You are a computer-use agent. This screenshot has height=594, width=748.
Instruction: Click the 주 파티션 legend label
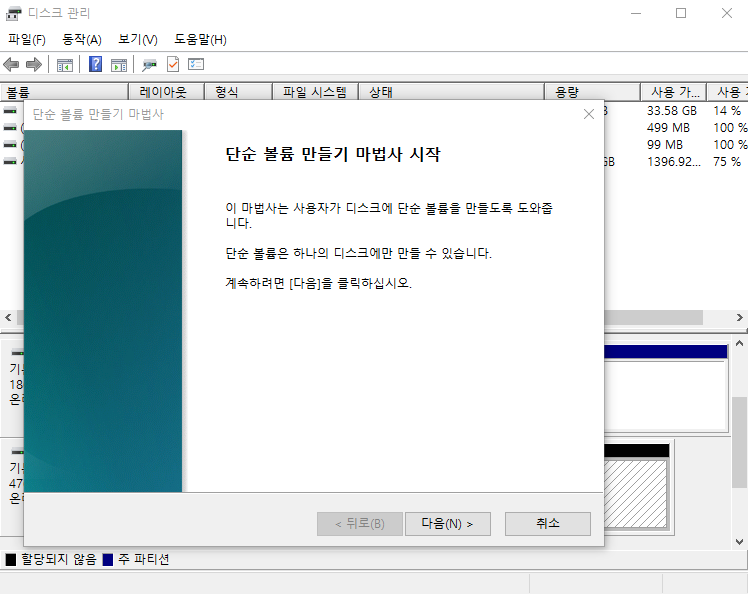[144, 559]
